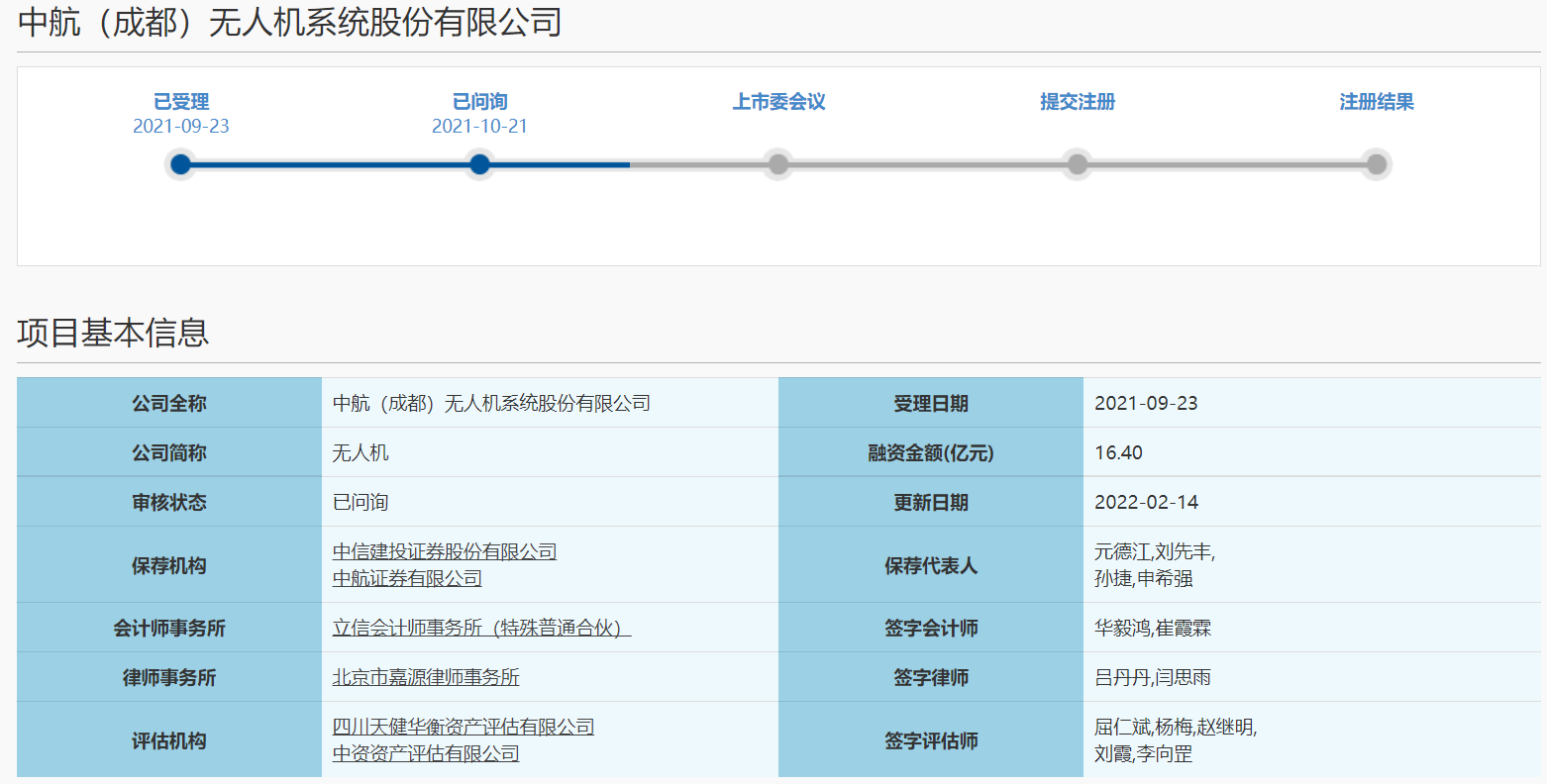Click the 公司简称 header cell
The width and height of the screenshot is (1547, 784).
click(169, 452)
